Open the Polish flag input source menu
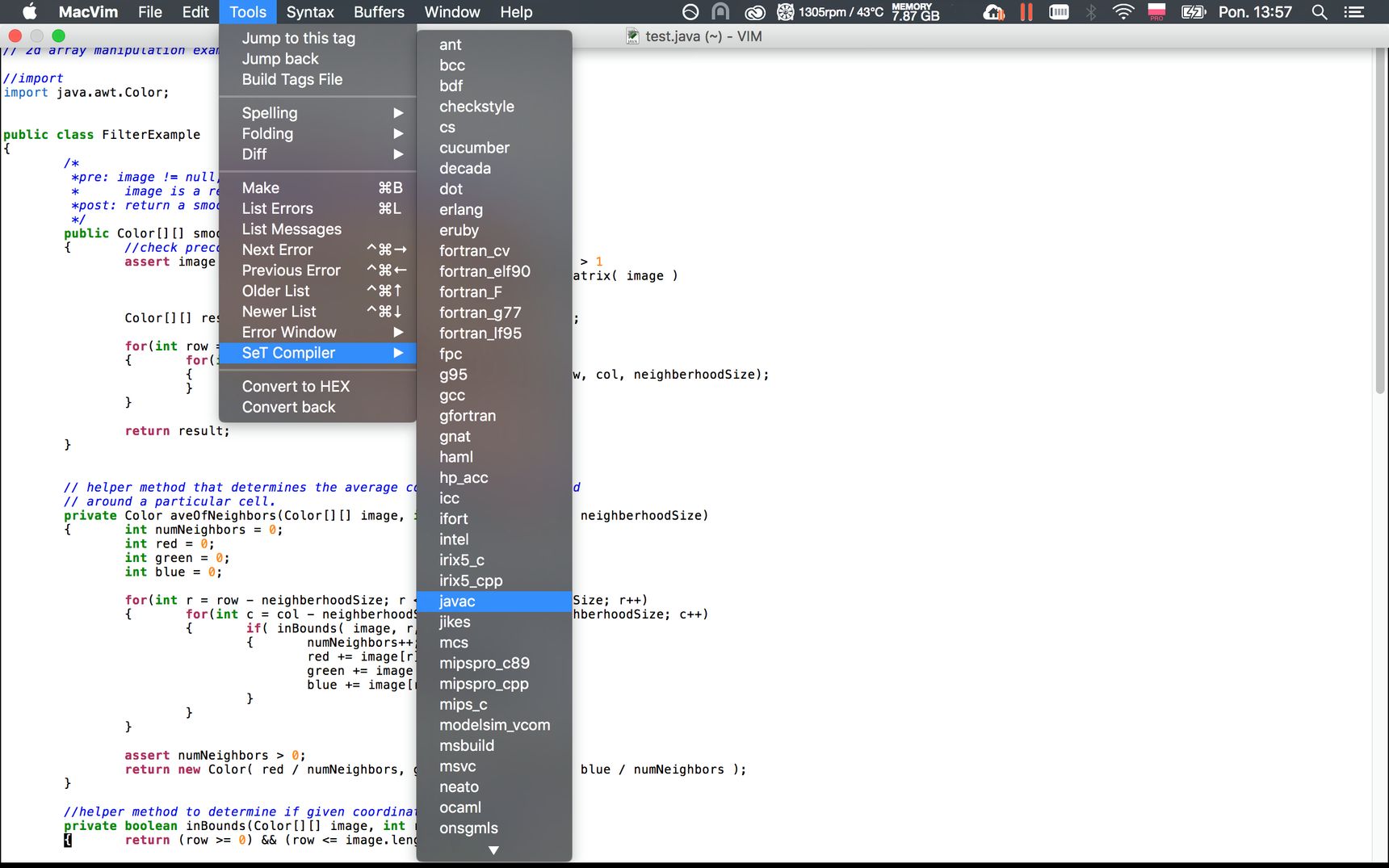Screen dimensions: 1389x868 [x=1156, y=12]
